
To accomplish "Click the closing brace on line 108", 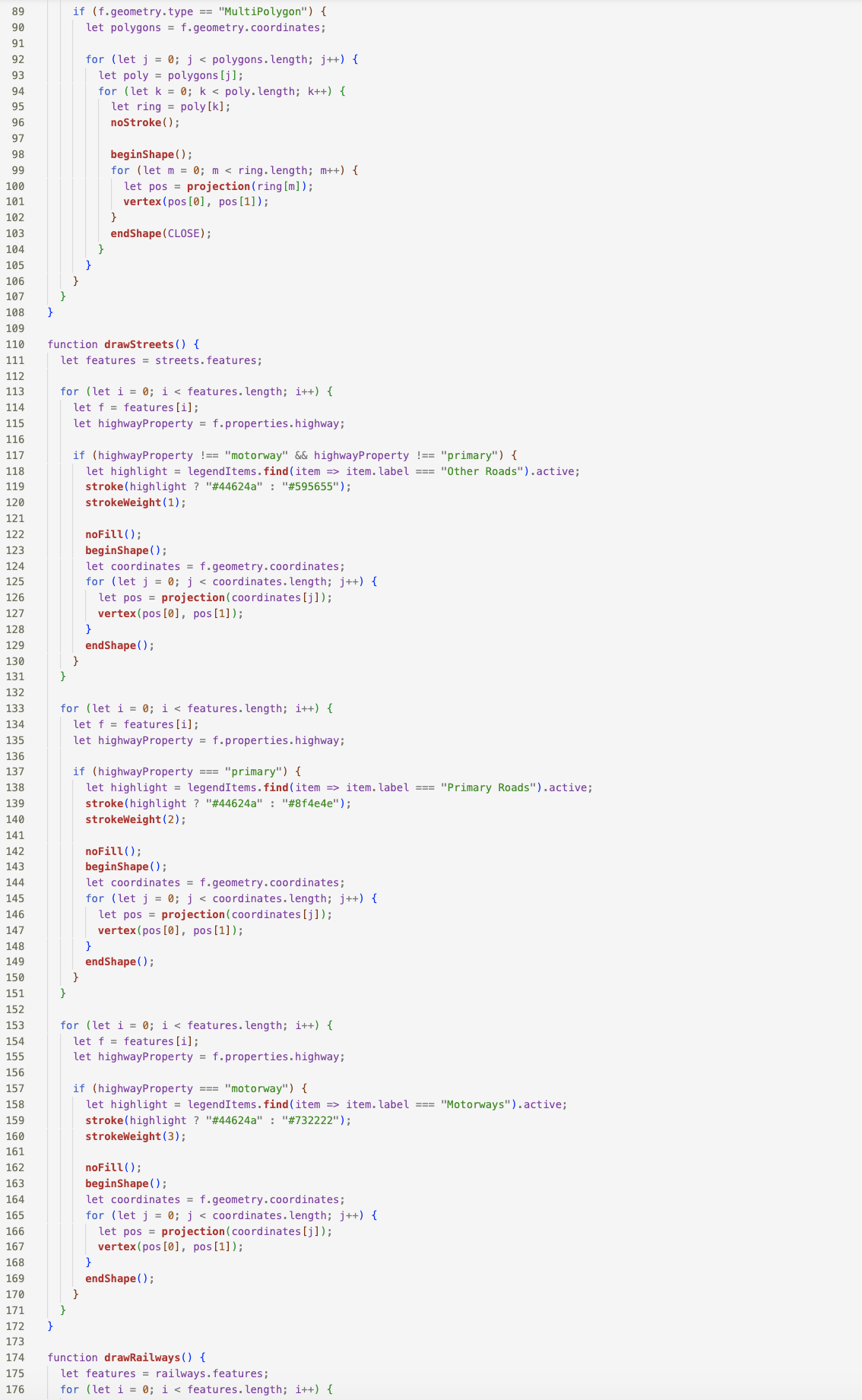I will tap(51, 312).
